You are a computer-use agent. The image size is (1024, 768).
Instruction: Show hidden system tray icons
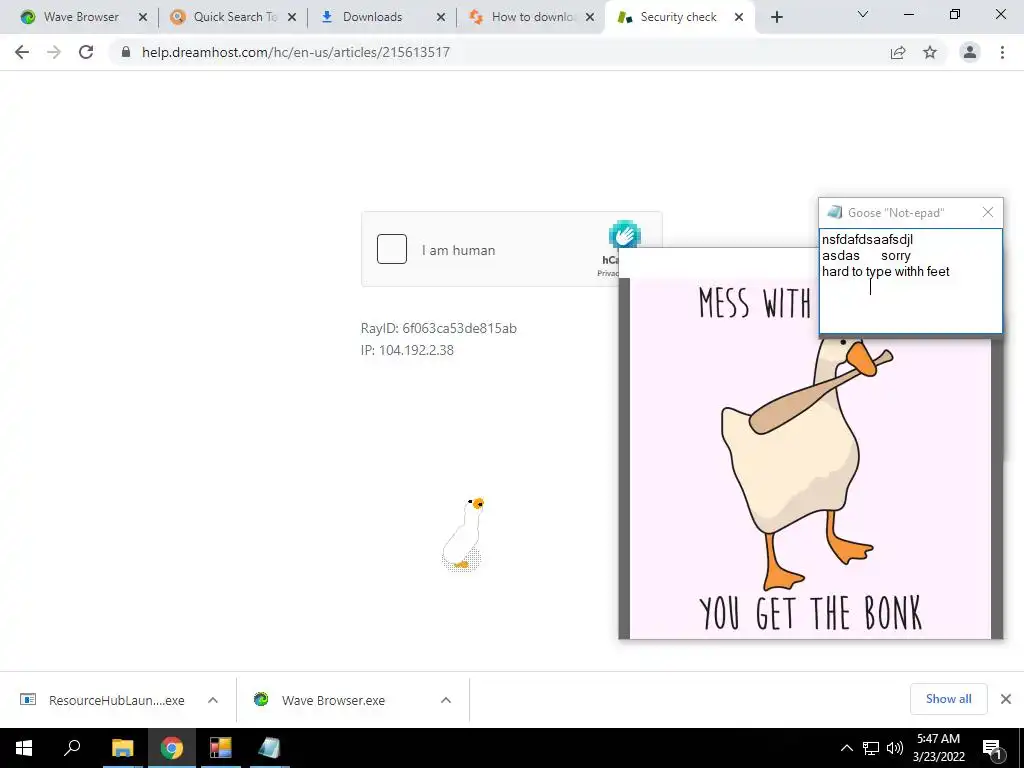pyautogui.click(x=846, y=748)
